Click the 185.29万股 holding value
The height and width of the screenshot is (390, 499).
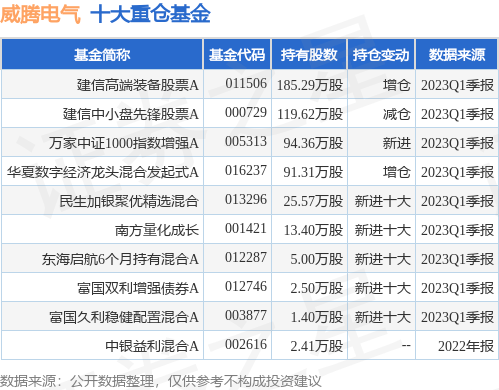click(310, 85)
